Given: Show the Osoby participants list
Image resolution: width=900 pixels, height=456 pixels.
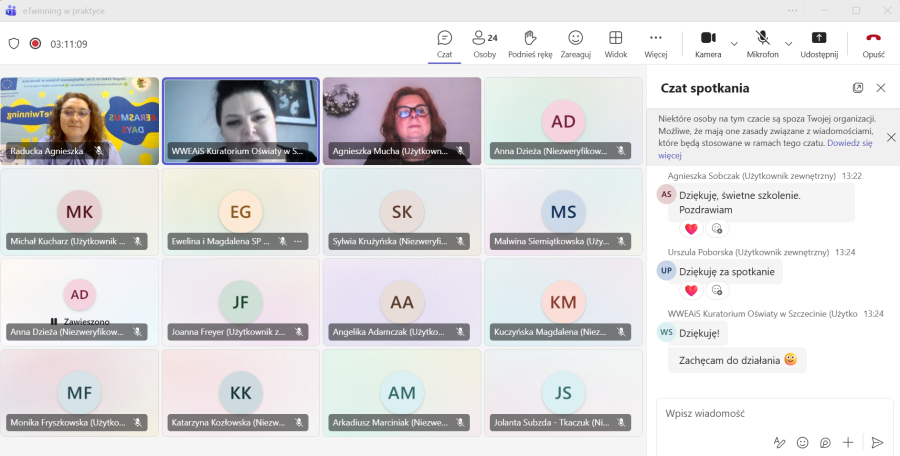Looking at the screenshot, I should coord(485,43).
